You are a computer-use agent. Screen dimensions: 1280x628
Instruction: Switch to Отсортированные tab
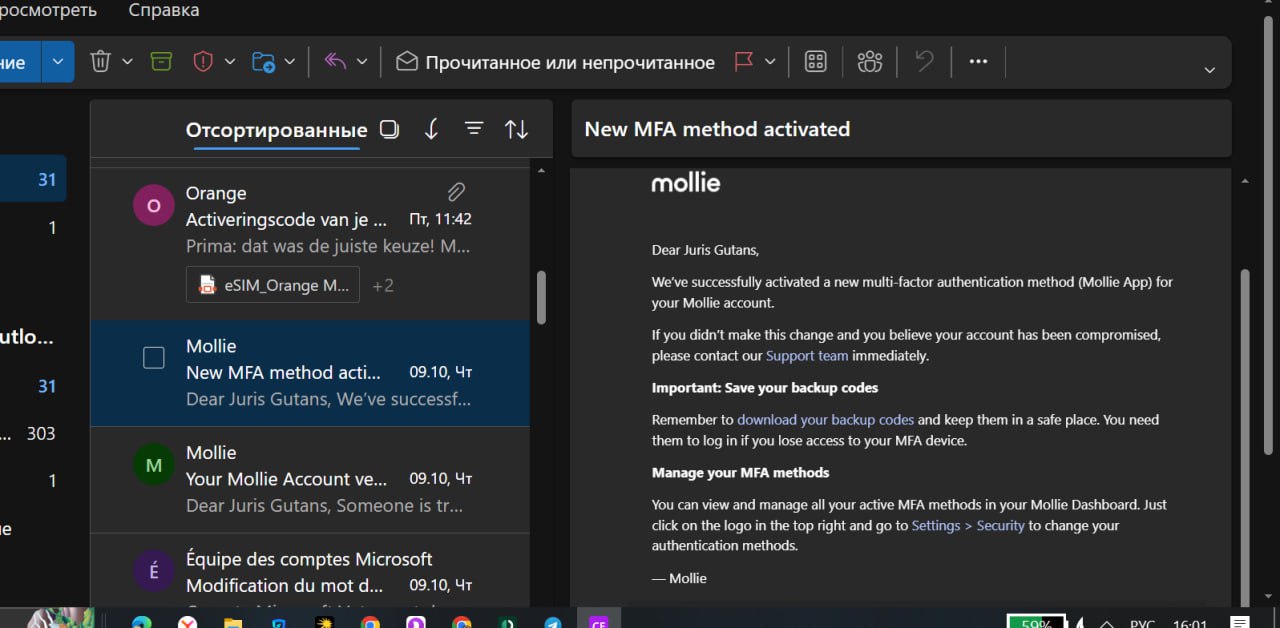[x=276, y=130]
